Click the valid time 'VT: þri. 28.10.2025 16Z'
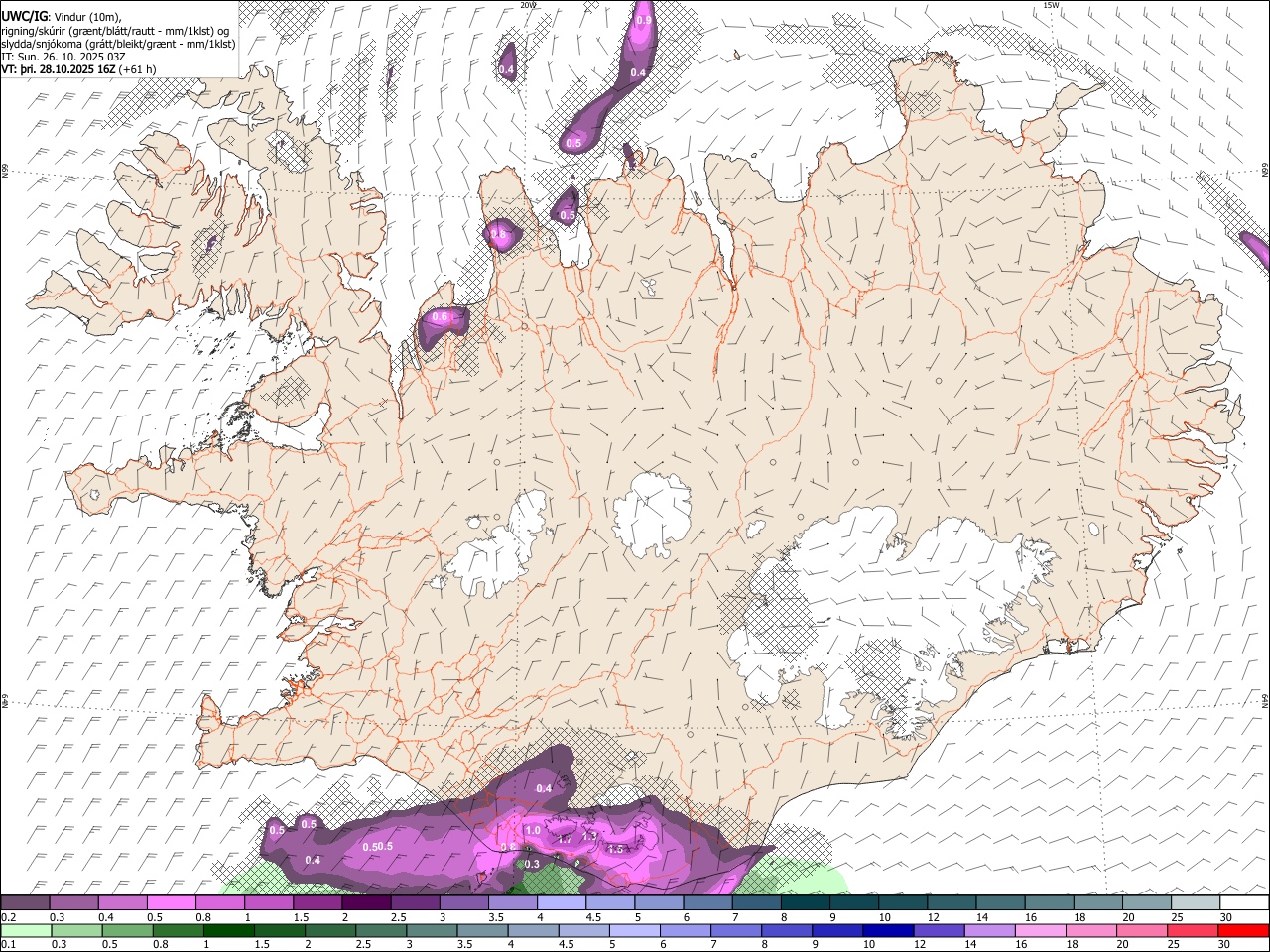 [60, 69]
